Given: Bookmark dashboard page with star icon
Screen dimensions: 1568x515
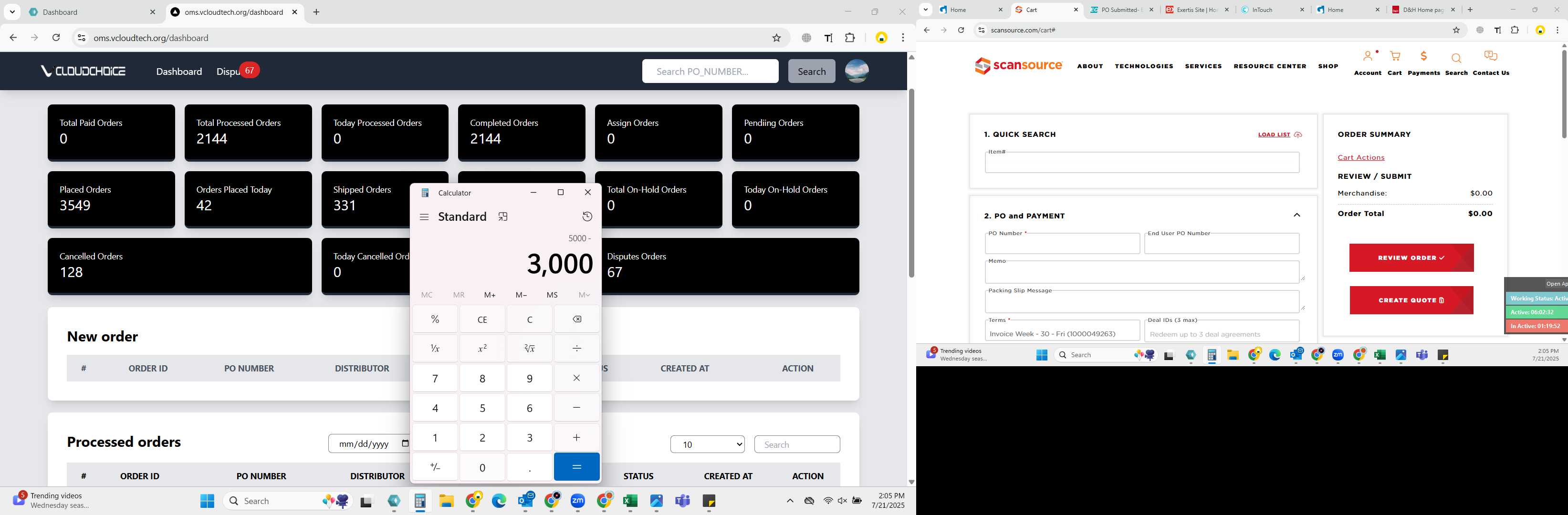Looking at the screenshot, I should click(776, 38).
